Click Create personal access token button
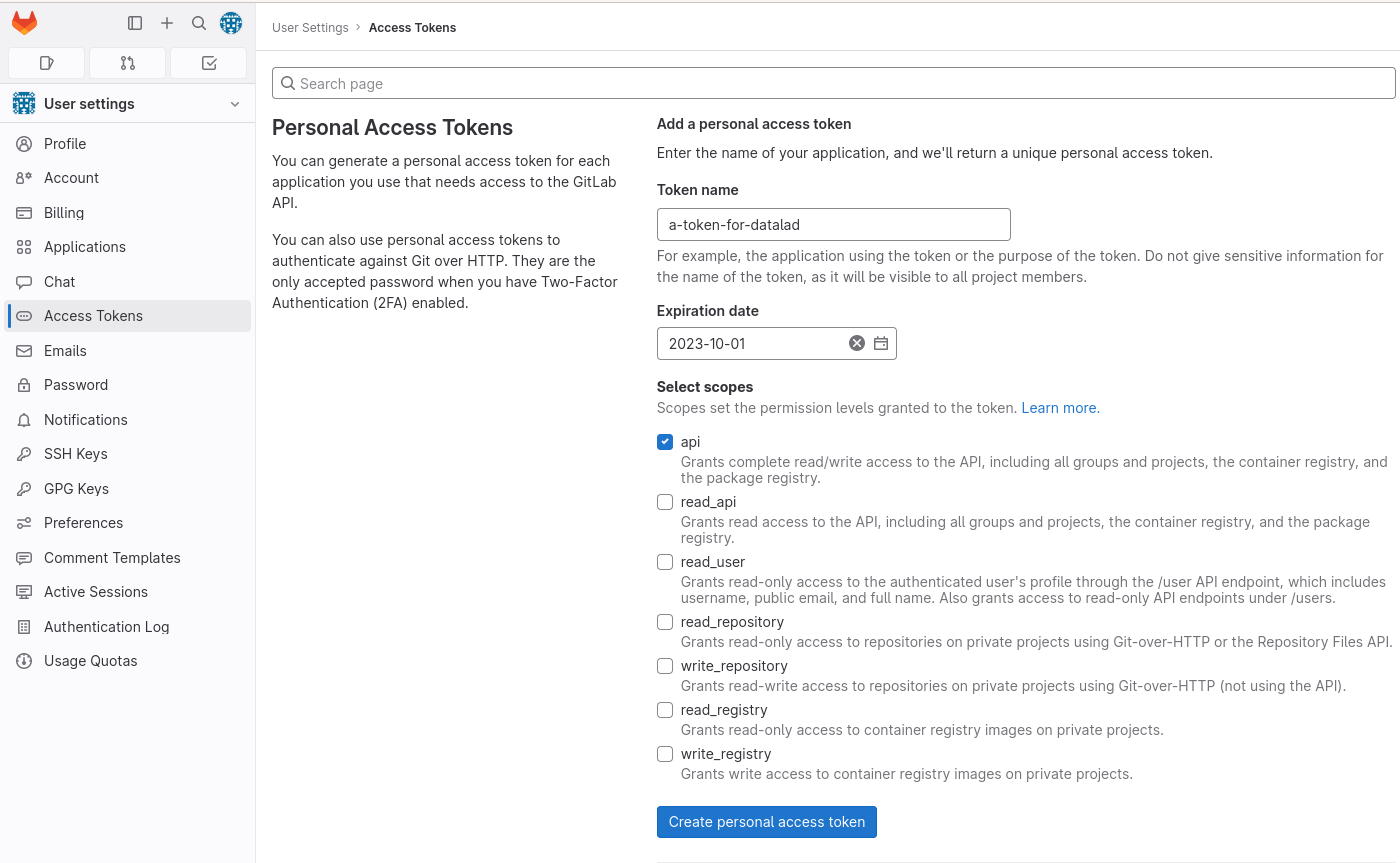This screenshot has height=863, width=1400. [x=766, y=822]
